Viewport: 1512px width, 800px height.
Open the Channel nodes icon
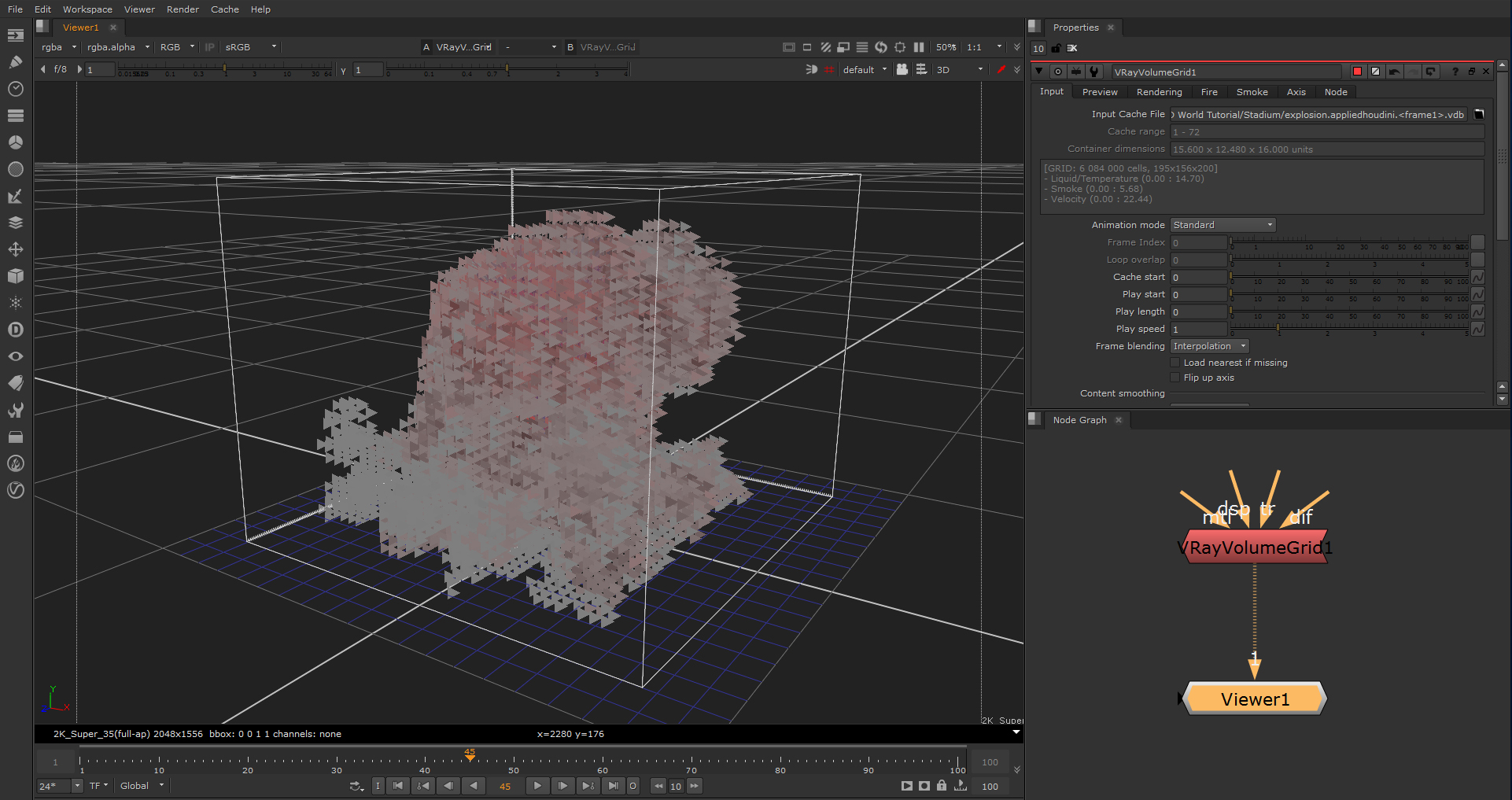point(15,116)
